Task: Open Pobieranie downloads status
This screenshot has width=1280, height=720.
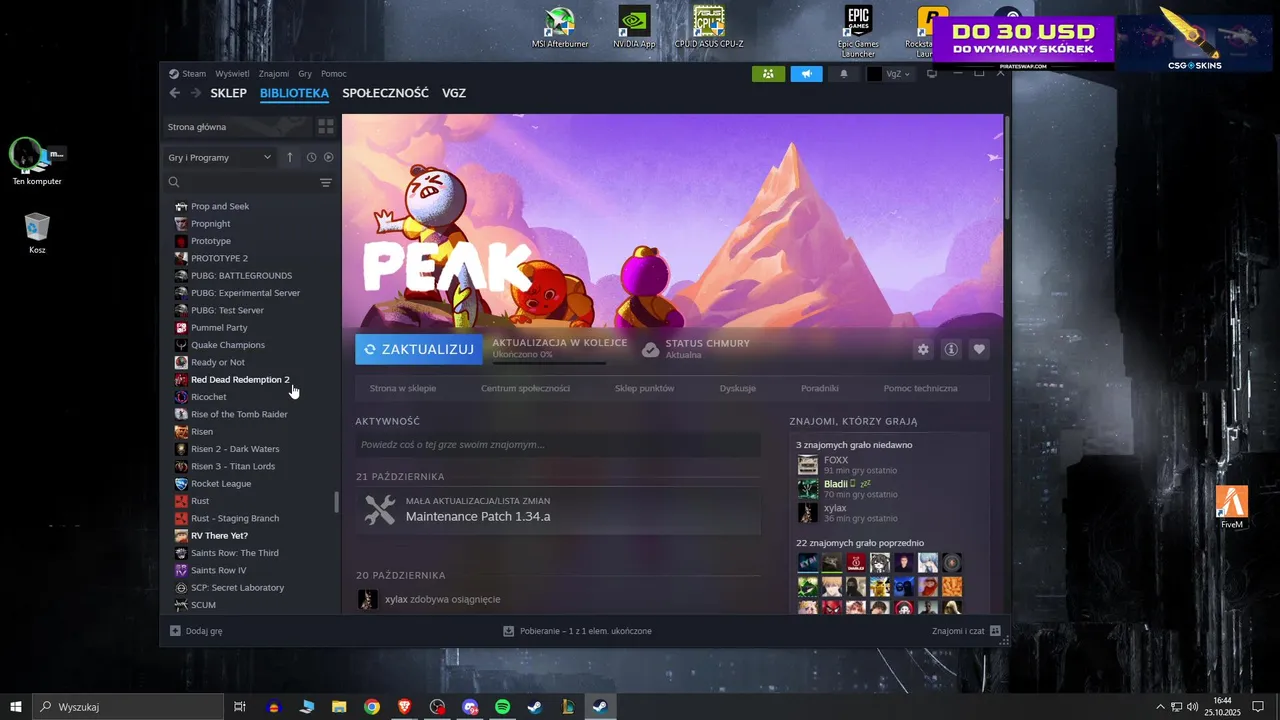Action: 577,631
